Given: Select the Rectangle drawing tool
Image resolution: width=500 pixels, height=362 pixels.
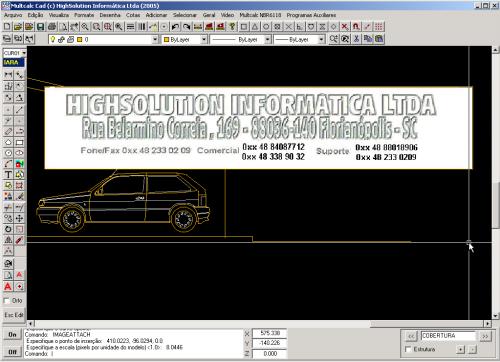Looking at the screenshot, I should click(19, 142).
